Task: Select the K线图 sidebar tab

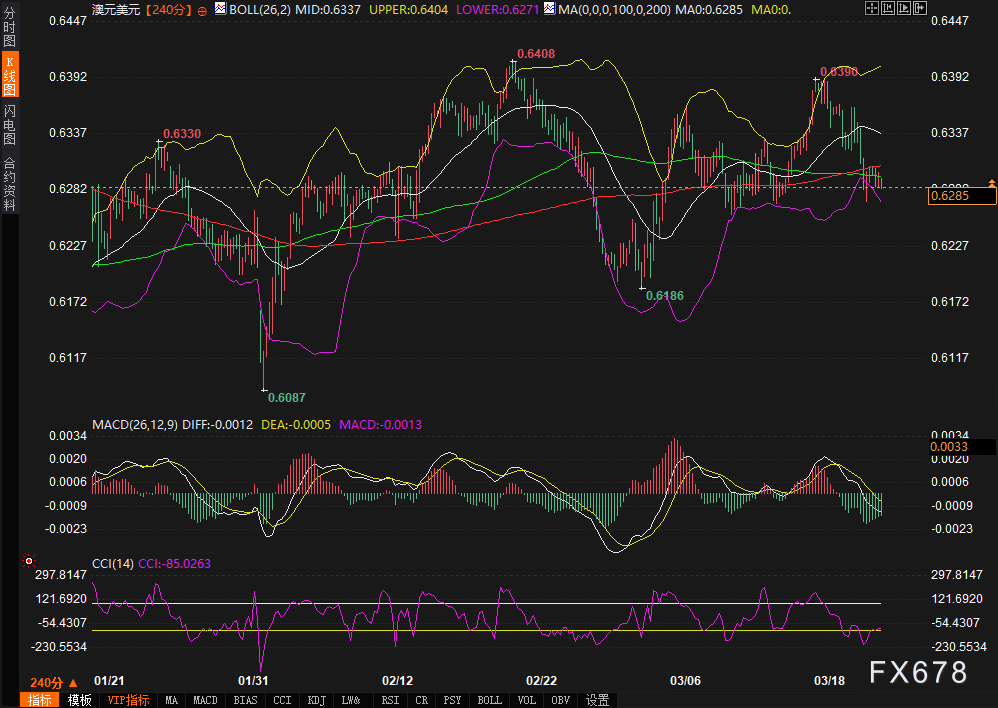Action: [9, 75]
